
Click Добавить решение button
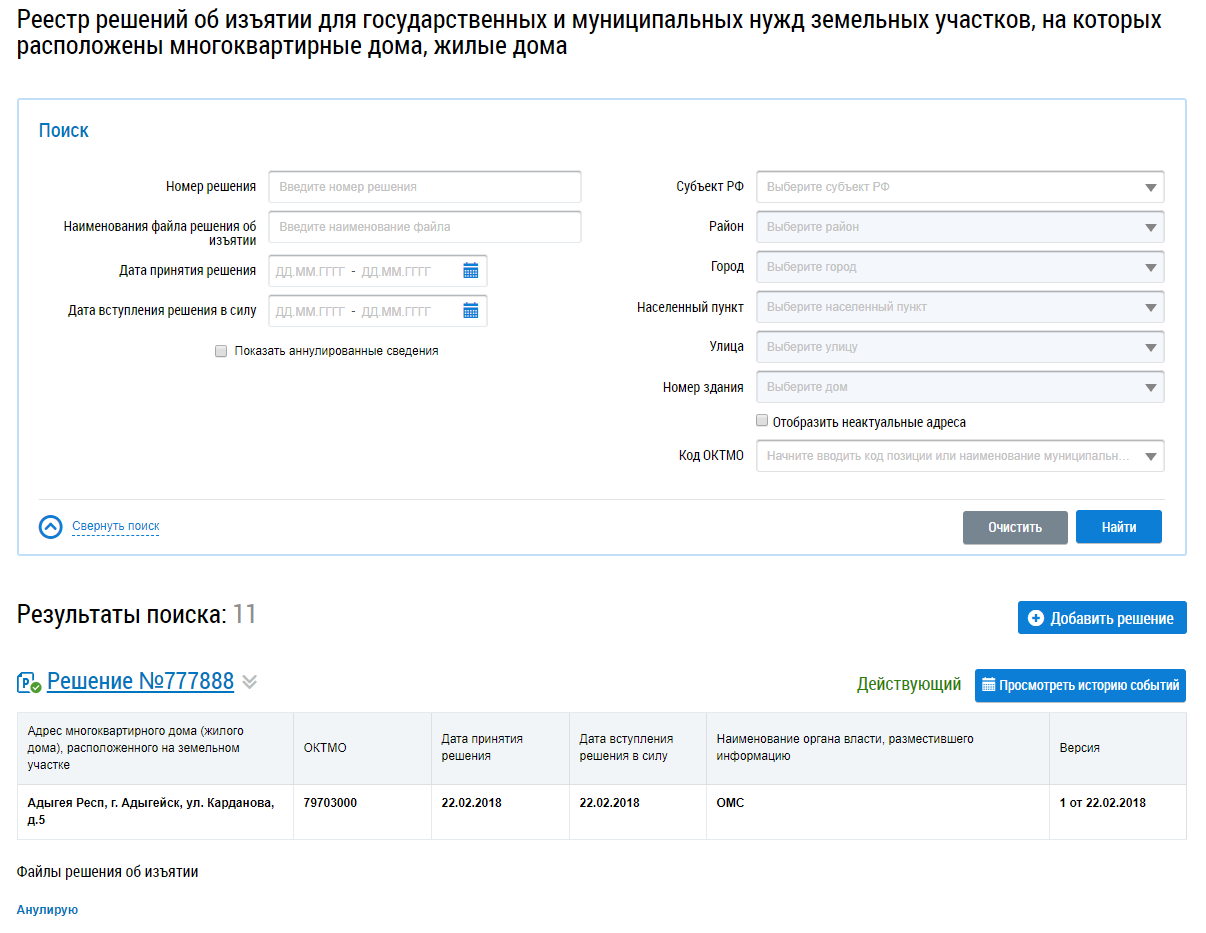pos(1102,618)
